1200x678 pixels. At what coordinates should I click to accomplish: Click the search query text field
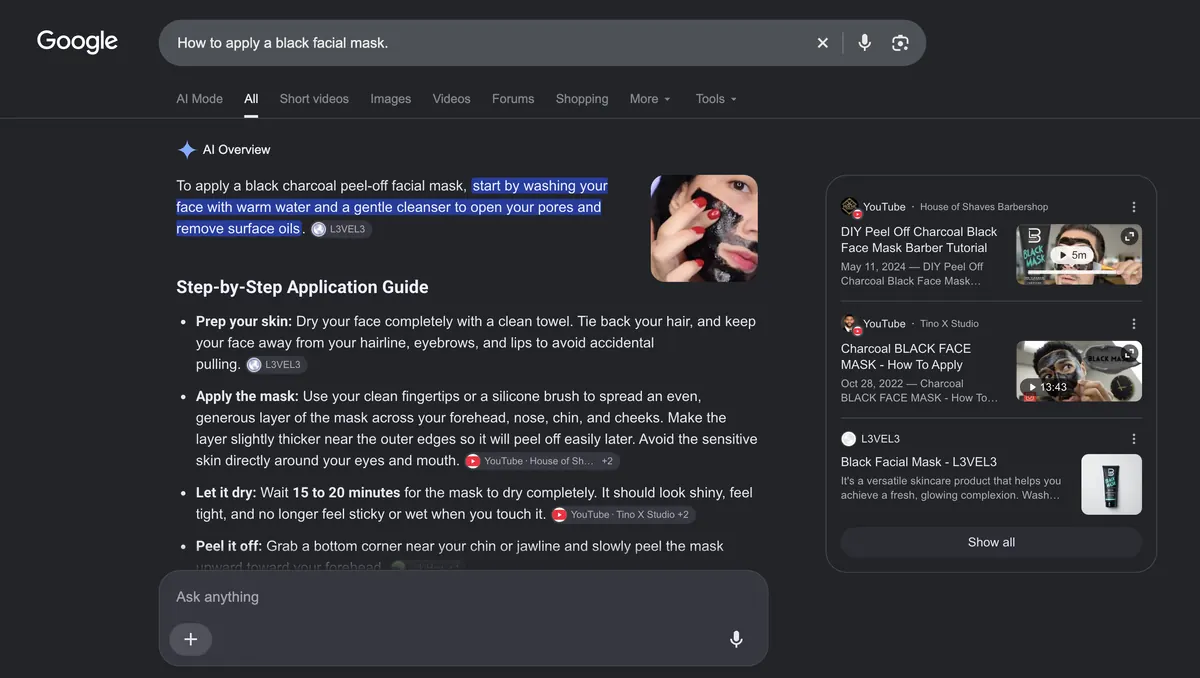pos(490,43)
